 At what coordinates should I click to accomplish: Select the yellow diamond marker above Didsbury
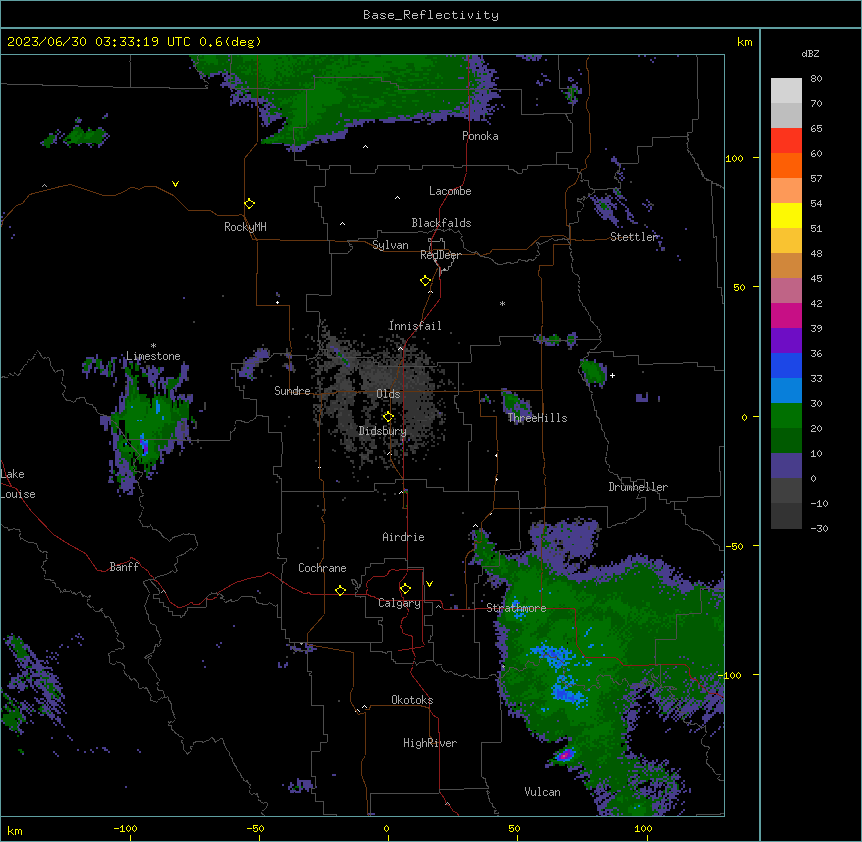click(389, 416)
